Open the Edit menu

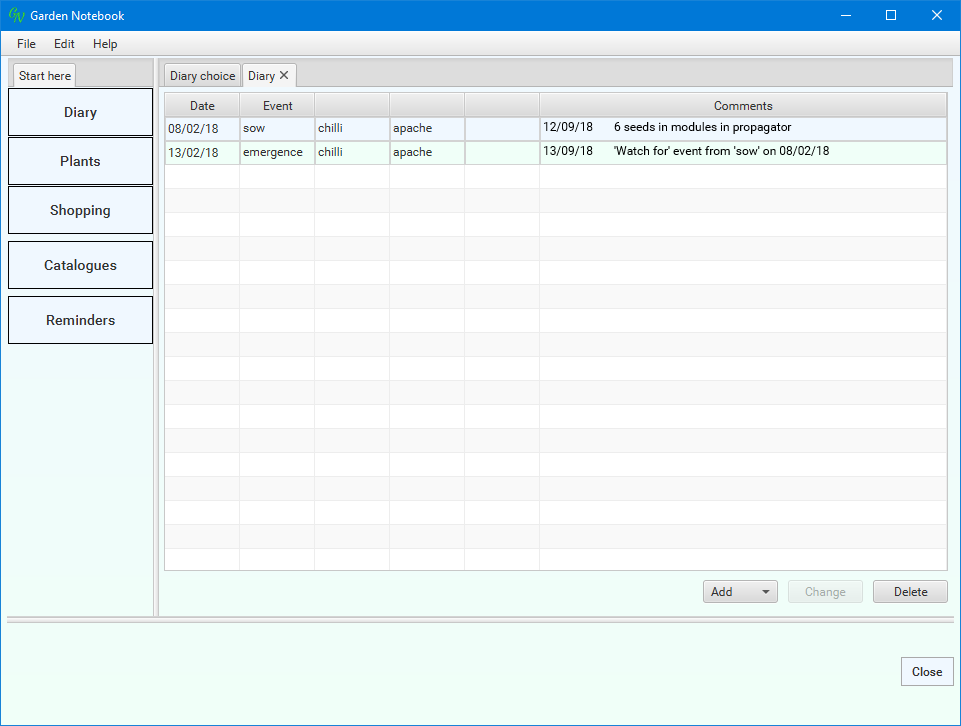[x=64, y=44]
